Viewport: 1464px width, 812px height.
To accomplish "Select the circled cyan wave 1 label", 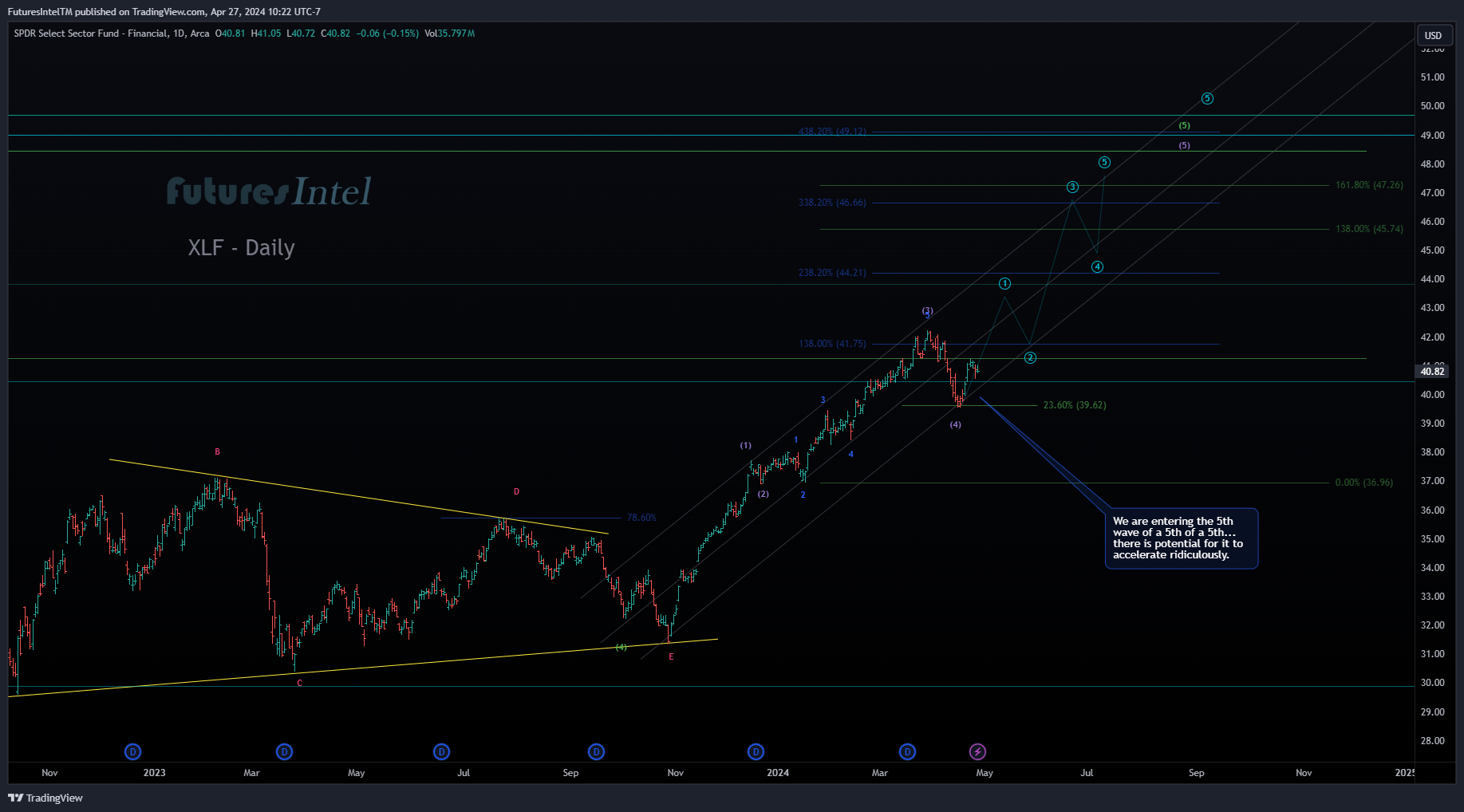I will click(1005, 283).
